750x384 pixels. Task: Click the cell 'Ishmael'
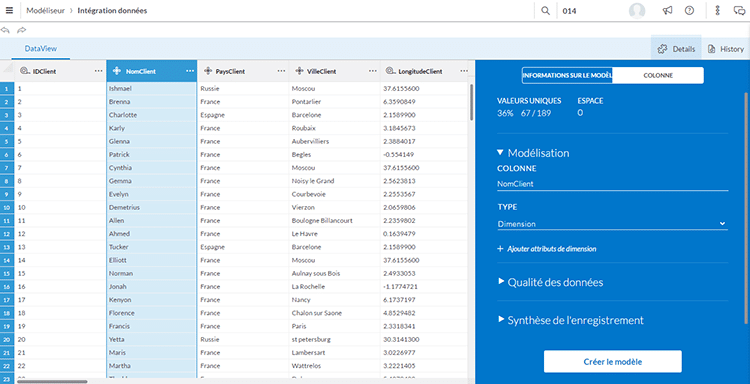(152, 88)
